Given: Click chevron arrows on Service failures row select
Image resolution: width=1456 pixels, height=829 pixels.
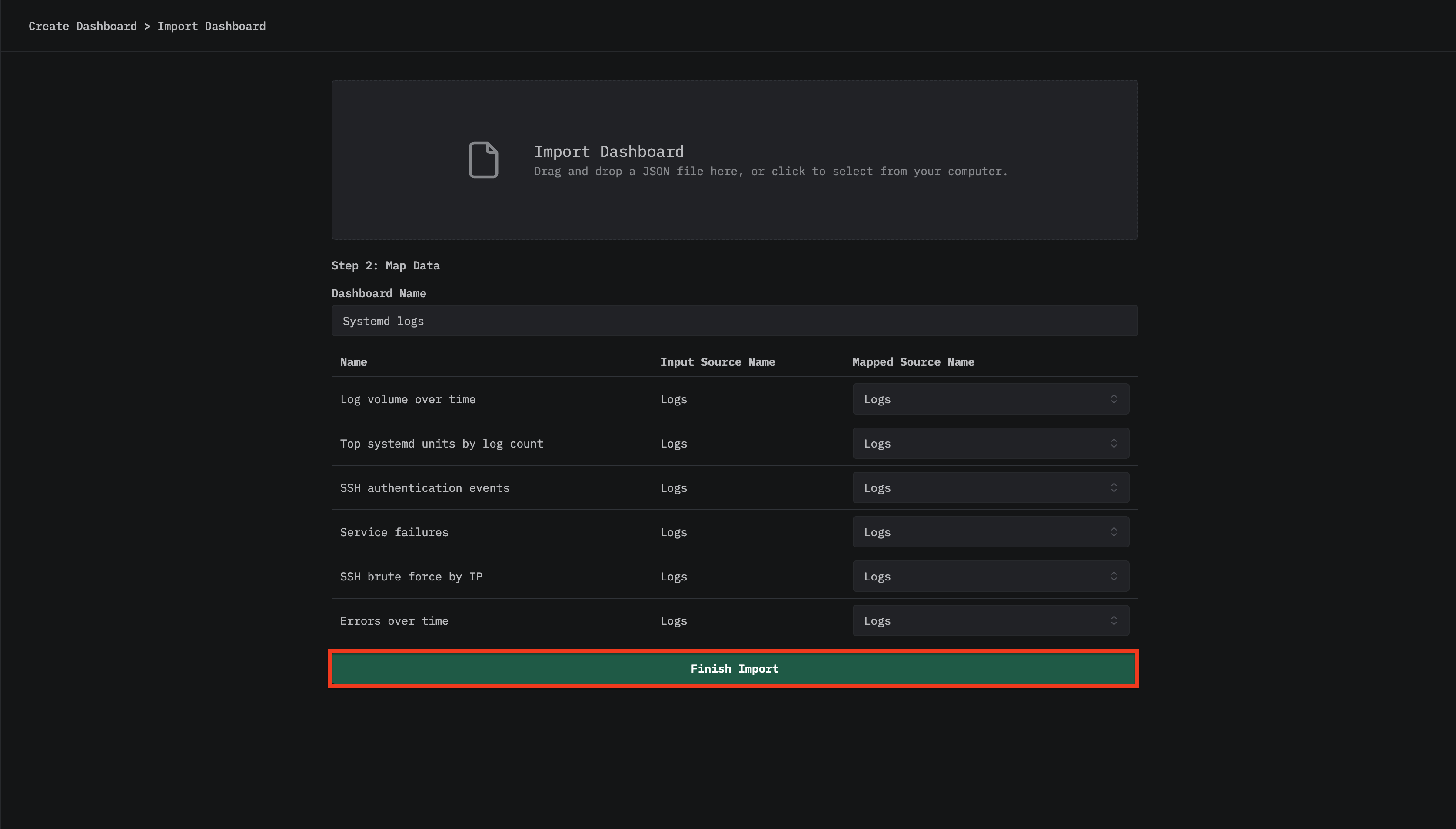Looking at the screenshot, I should coord(1113,532).
